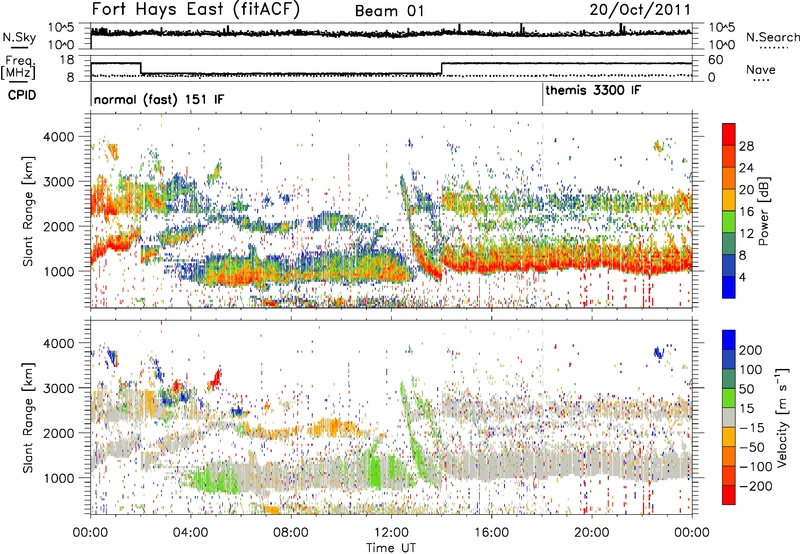Click the "Time UT" axis title
Image resolution: width=800 pixels, height=554 pixels.
(391, 547)
